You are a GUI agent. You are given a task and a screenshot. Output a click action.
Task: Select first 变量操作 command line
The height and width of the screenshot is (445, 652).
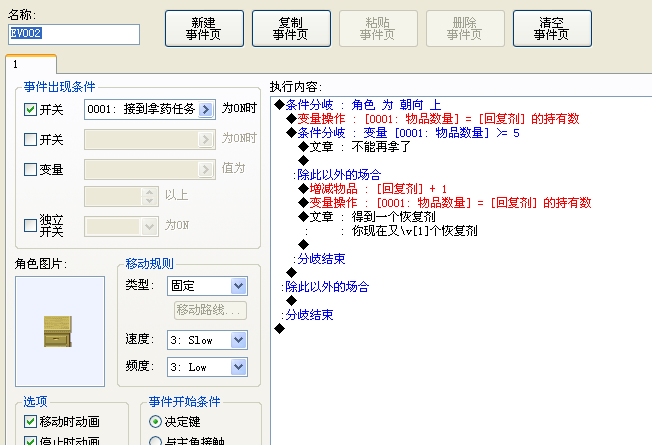(433, 119)
